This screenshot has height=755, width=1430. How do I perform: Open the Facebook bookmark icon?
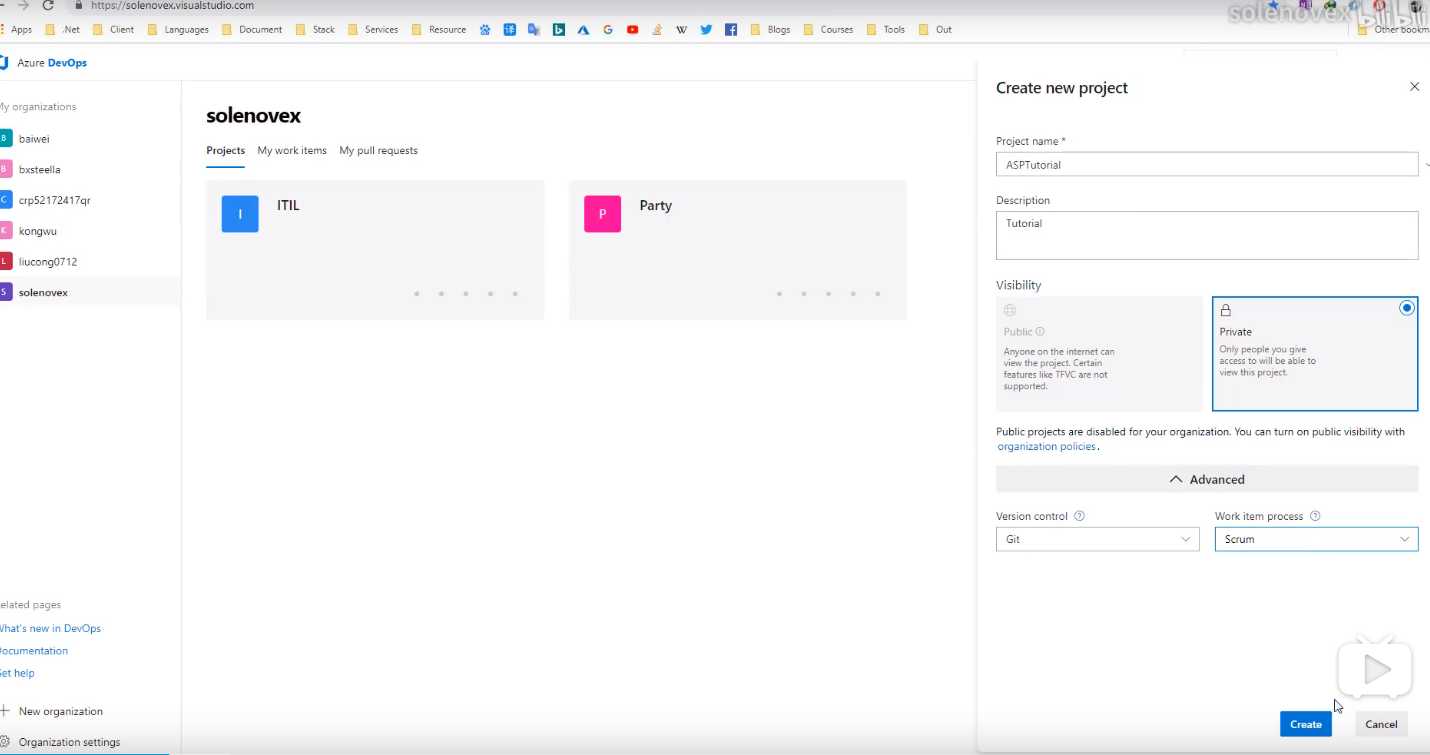point(731,30)
